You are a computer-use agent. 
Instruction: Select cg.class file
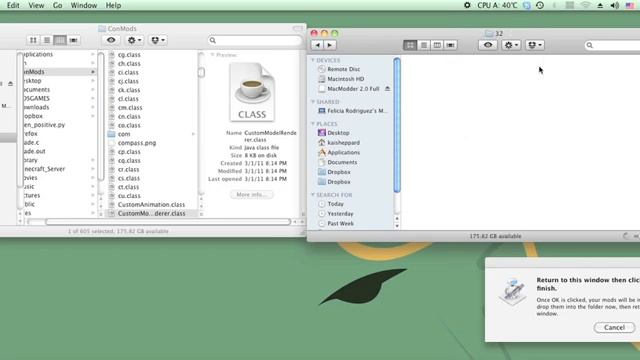click(129, 54)
